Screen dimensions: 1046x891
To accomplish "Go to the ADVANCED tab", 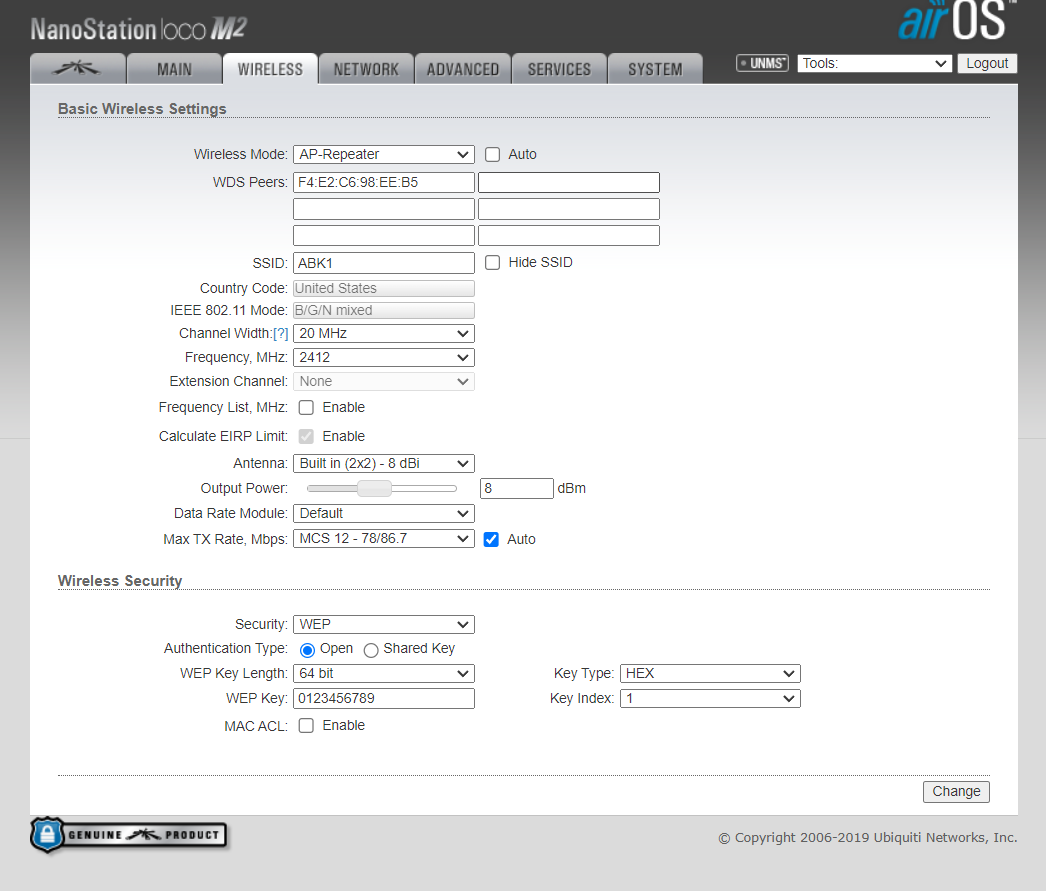I will (x=463, y=69).
